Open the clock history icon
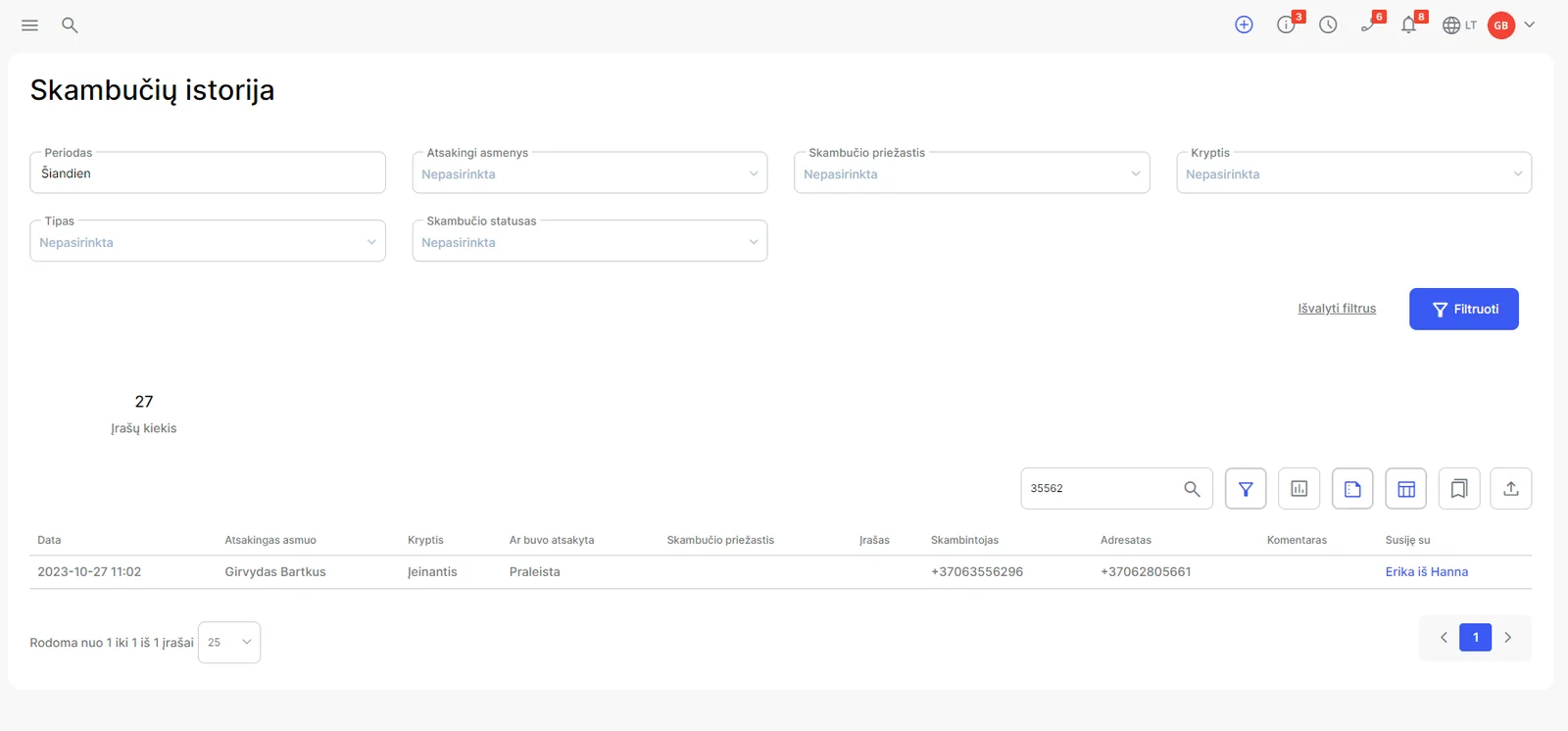The width and height of the screenshot is (1568, 731). (1328, 25)
